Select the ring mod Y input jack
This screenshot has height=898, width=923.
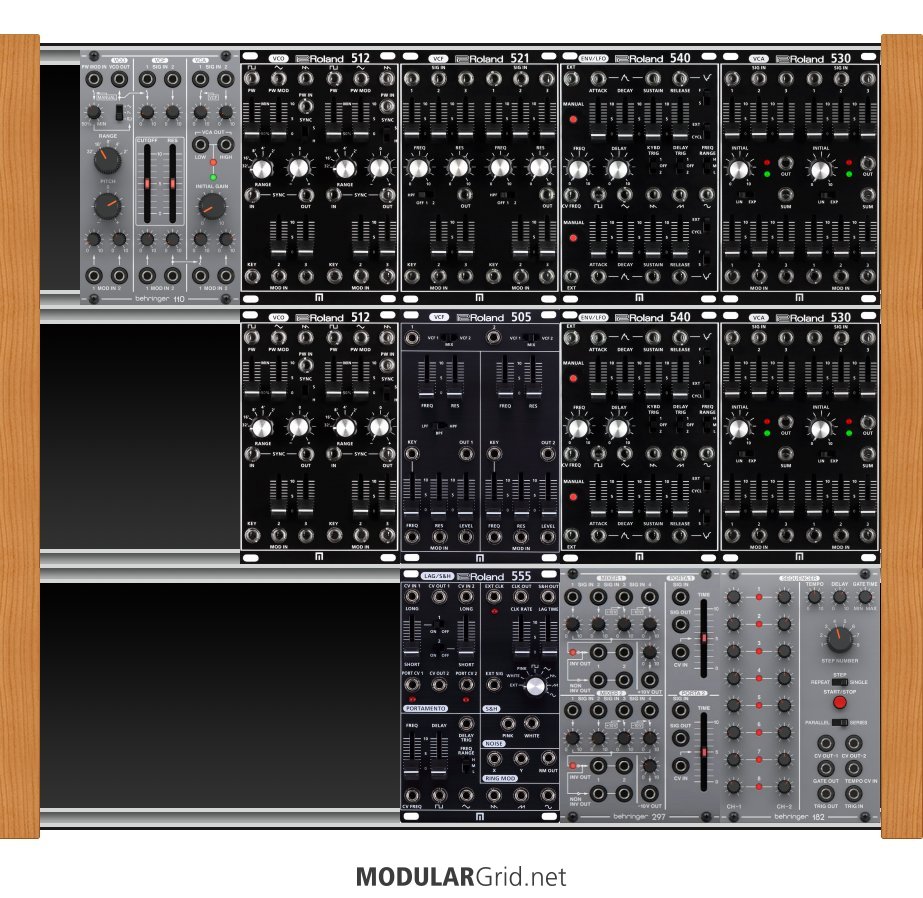click(x=521, y=758)
